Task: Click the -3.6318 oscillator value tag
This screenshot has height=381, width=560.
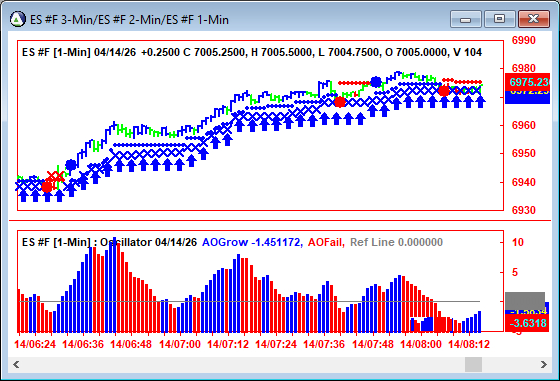Action: [x=528, y=323]
